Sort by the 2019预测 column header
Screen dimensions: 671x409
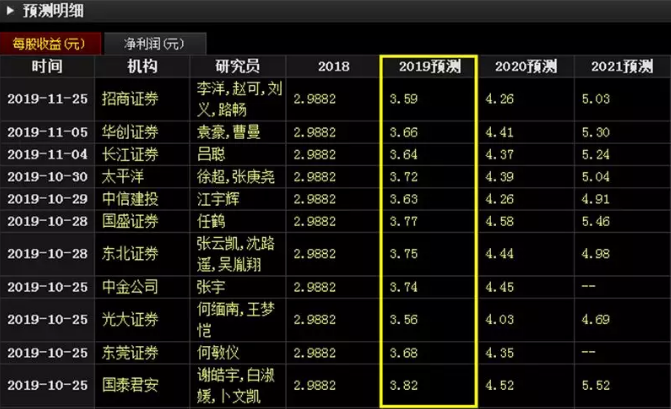click(430, 66)
